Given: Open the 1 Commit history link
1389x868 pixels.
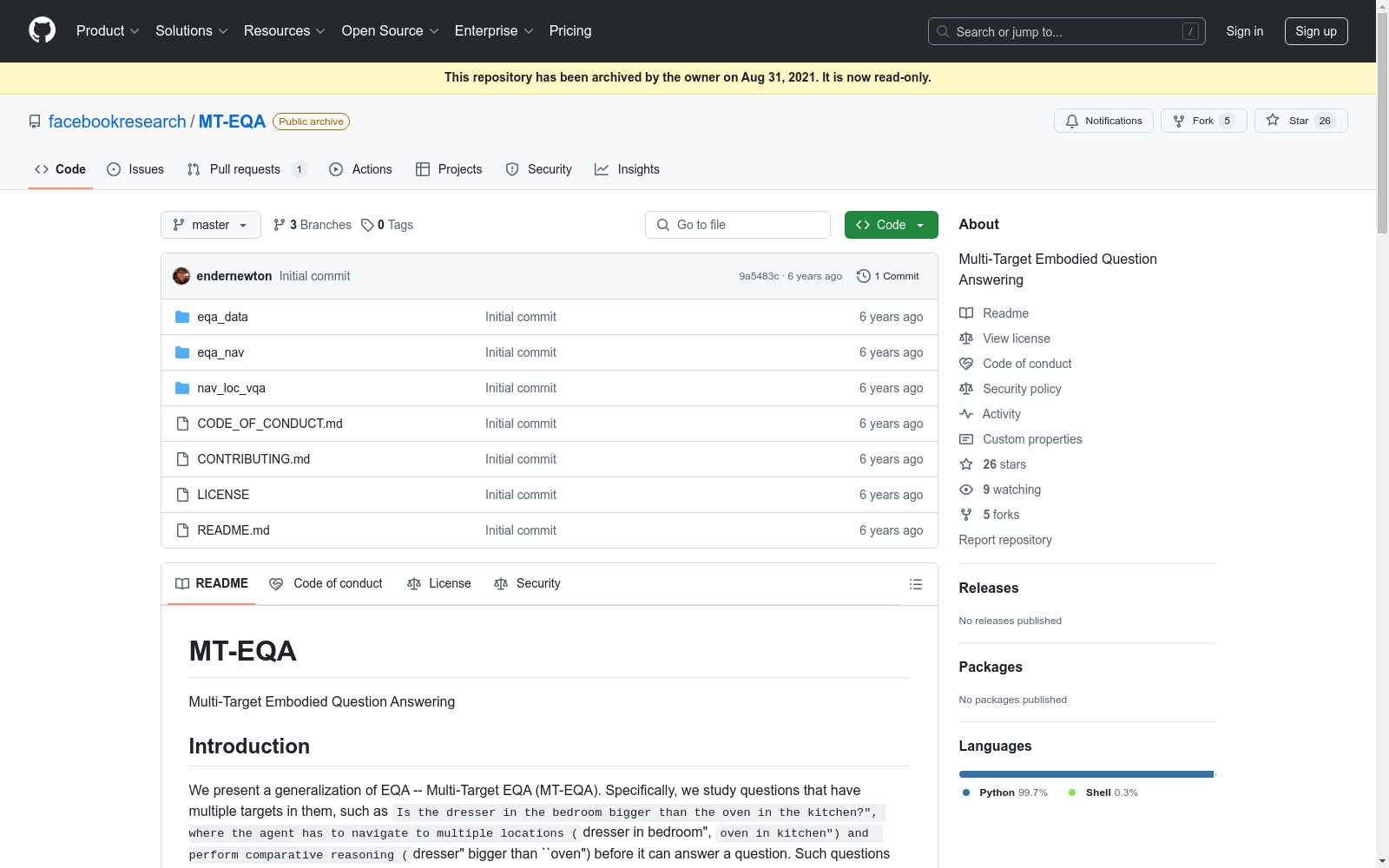Looking at the screenshot, I should (888, 276).
